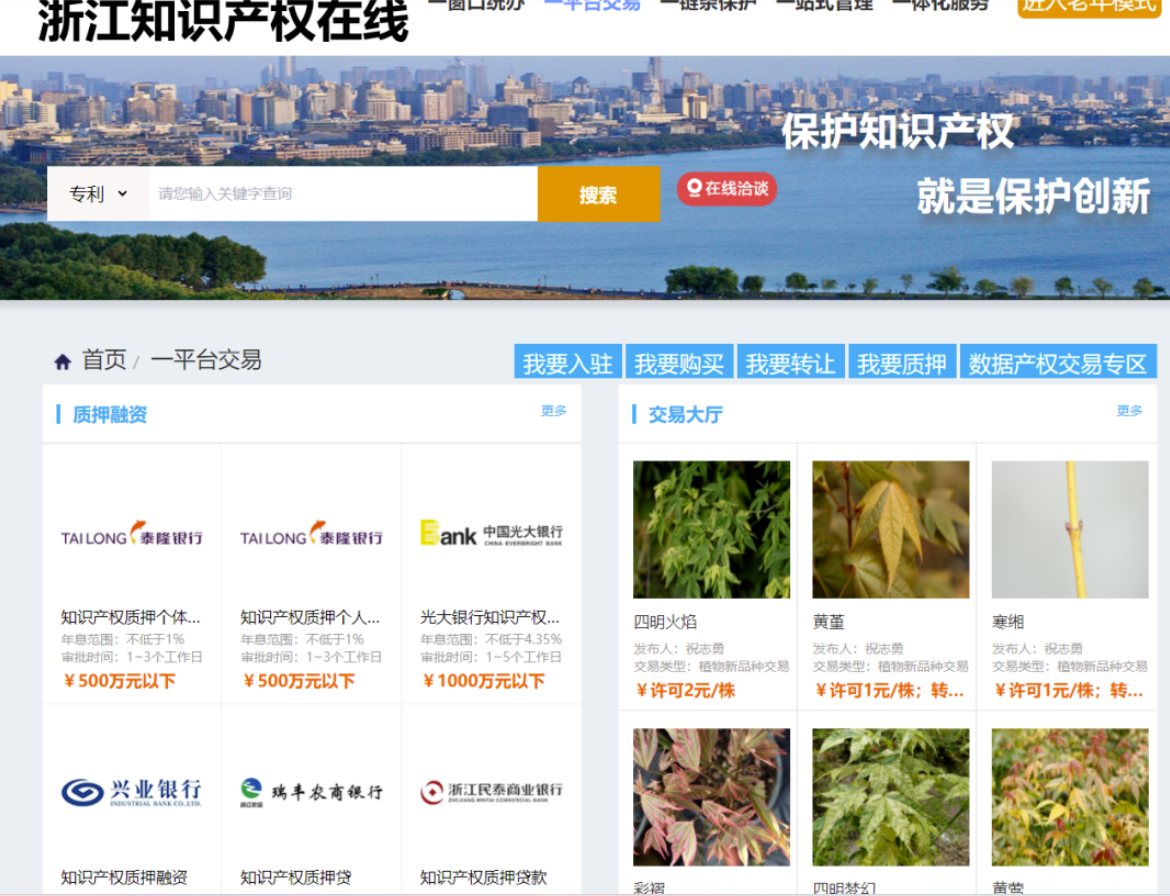This screenshot has height=896, width=1170.
Task: Open 一平台交易 breadcrumb link
Action: [x=206, y=360]
